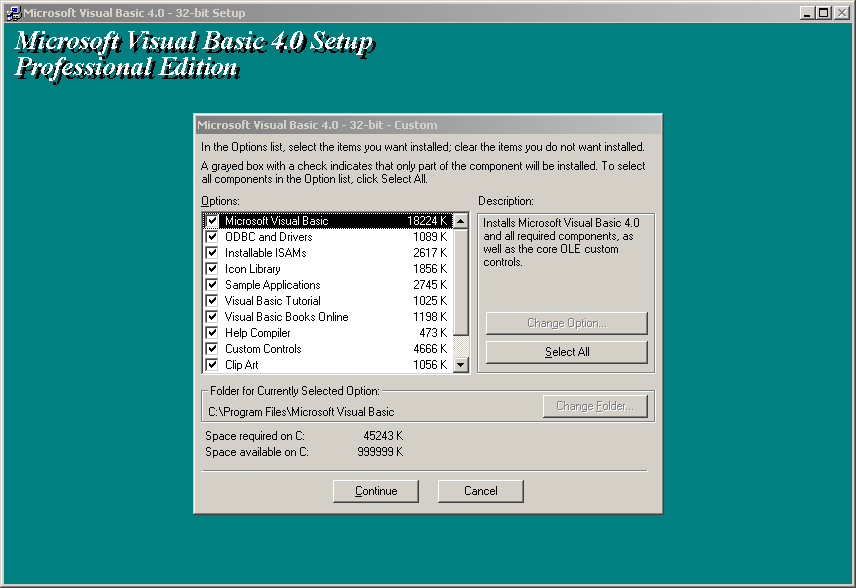The width and height of the screenshot is (856, 588).
Task: Select the Microsoft Visual Basic list row
Action: [x=328, y=221]
